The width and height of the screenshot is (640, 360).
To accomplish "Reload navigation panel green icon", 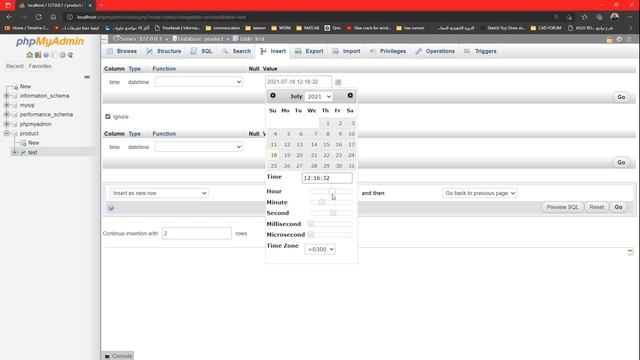I will point(70,55).
